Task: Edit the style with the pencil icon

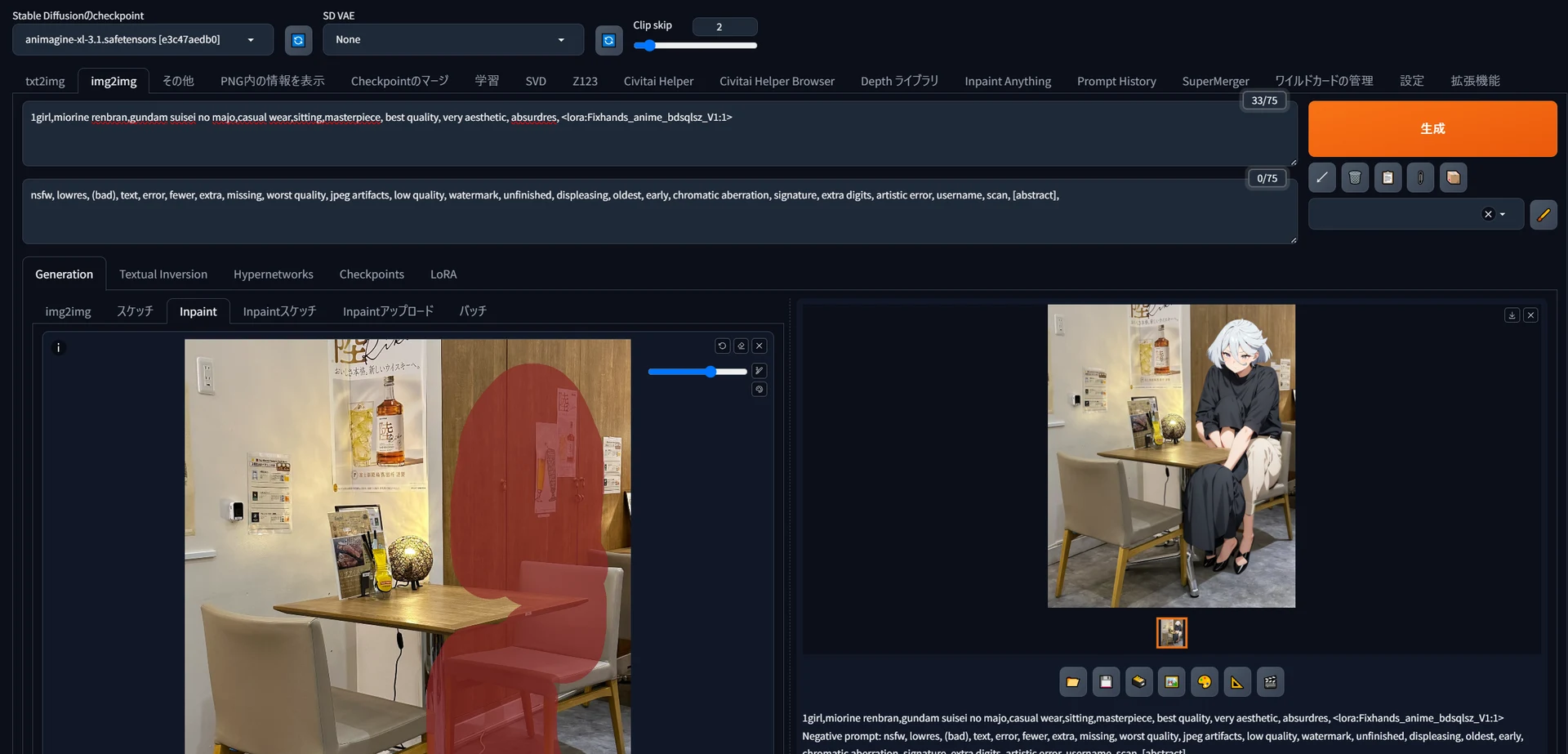Action: 1543,214
